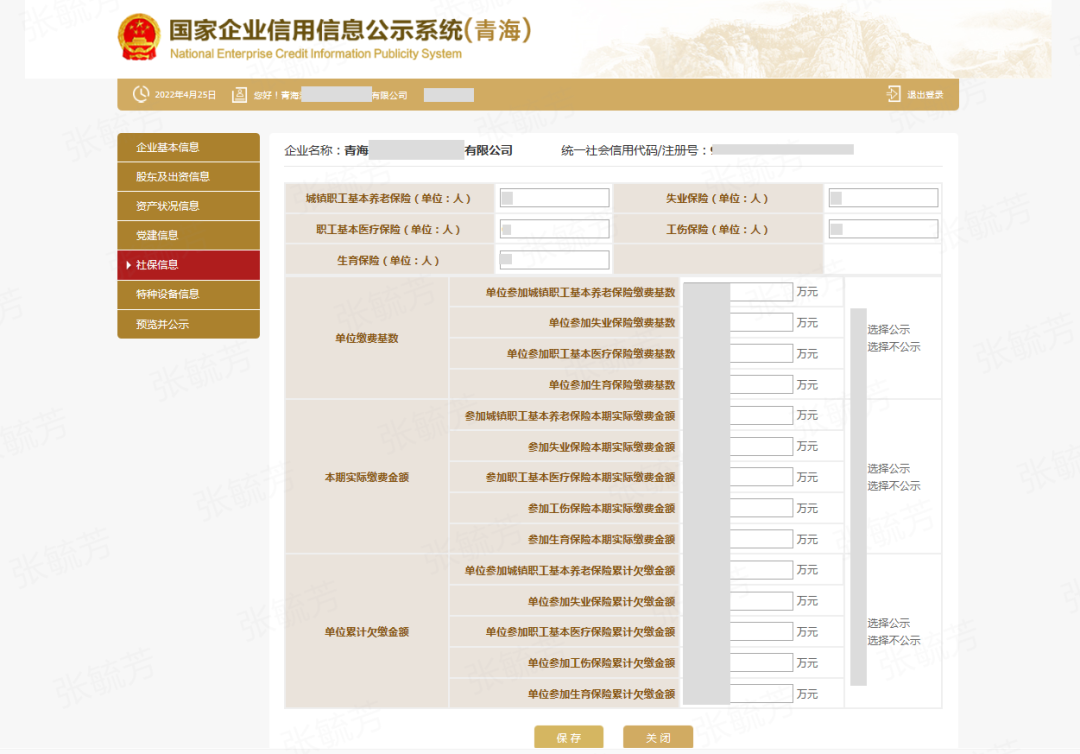Image resolution: width=1080 pixels, height=754 pixels.
Task: Choose 选择不公示 for 单位缴费基数 group
Action: 893,346
